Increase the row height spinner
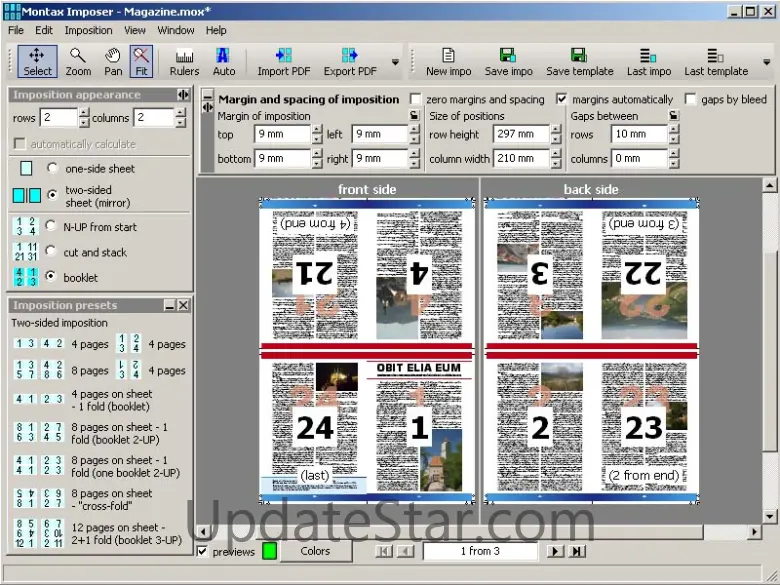This screenshot has width=780, height=585. pyautogui.click(x=556, y=129)
